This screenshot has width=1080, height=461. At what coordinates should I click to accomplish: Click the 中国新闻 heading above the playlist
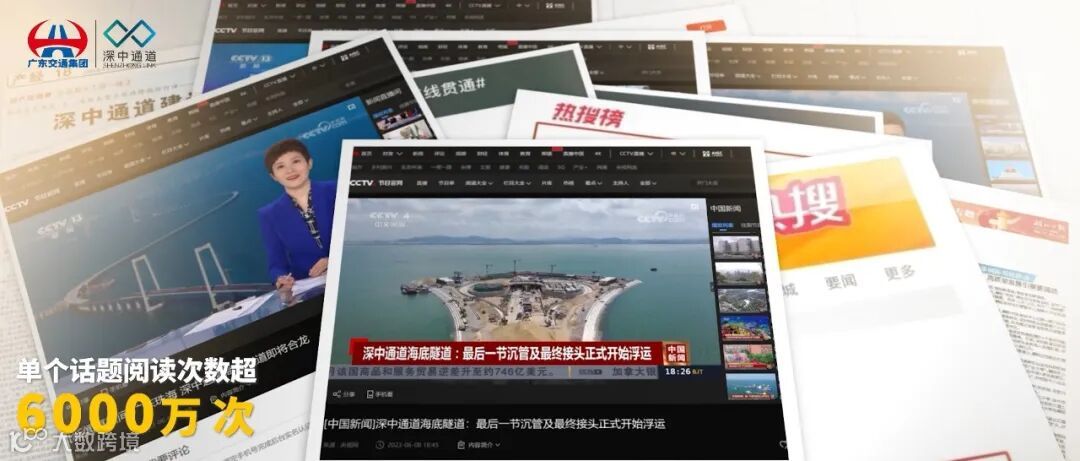(x=726, y=209)
